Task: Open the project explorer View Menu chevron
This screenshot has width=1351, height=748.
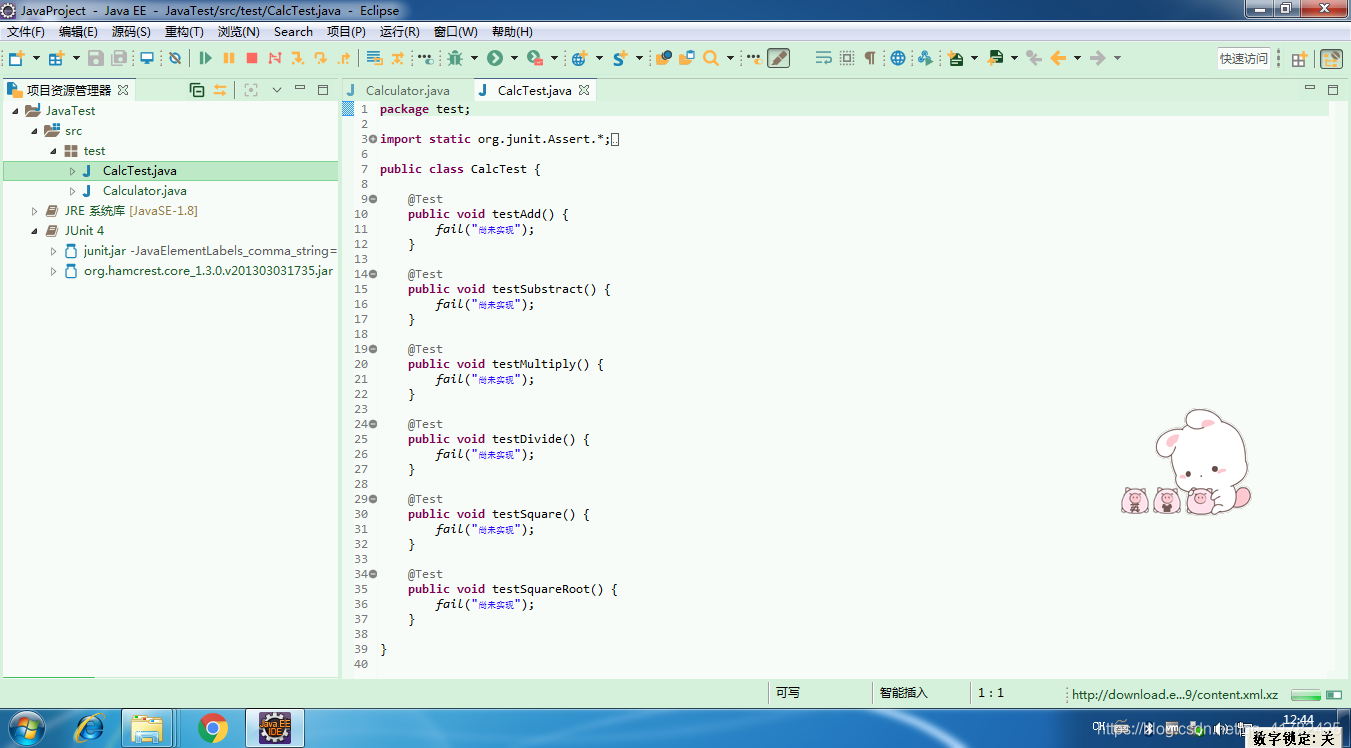Action: (x=277, y=90)
